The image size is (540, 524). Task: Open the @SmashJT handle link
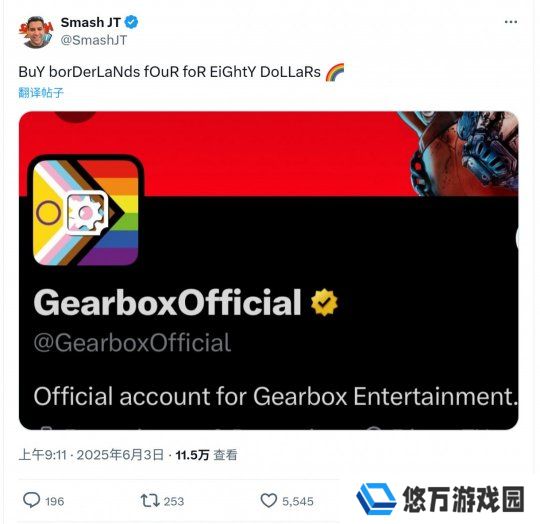pyautogui.click(x=94, y=40)
